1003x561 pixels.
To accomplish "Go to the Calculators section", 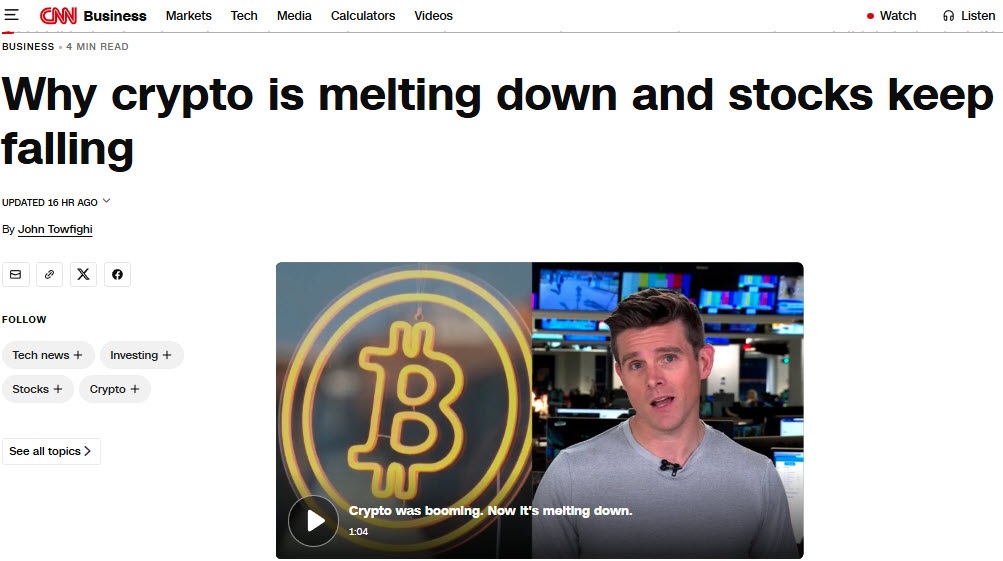I will pyautogui.click(x=363, y=15).
